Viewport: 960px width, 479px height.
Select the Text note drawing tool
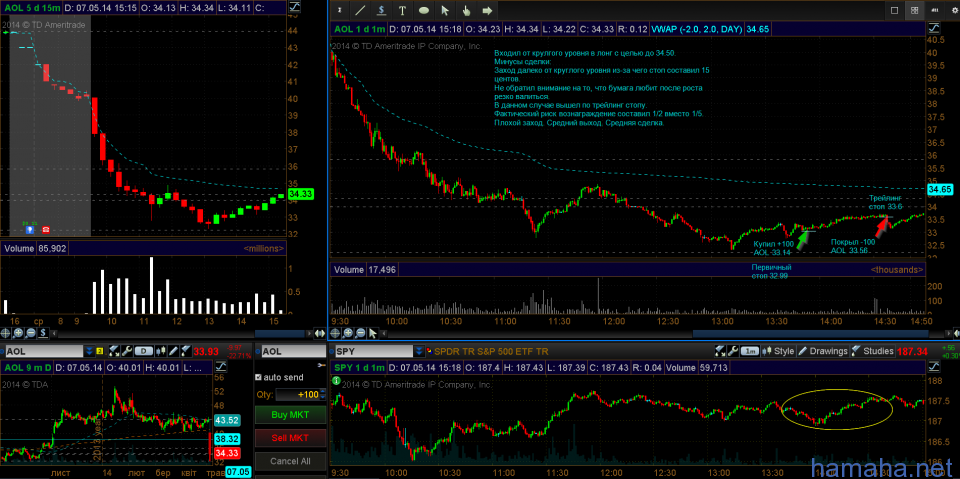coord(402,10)
